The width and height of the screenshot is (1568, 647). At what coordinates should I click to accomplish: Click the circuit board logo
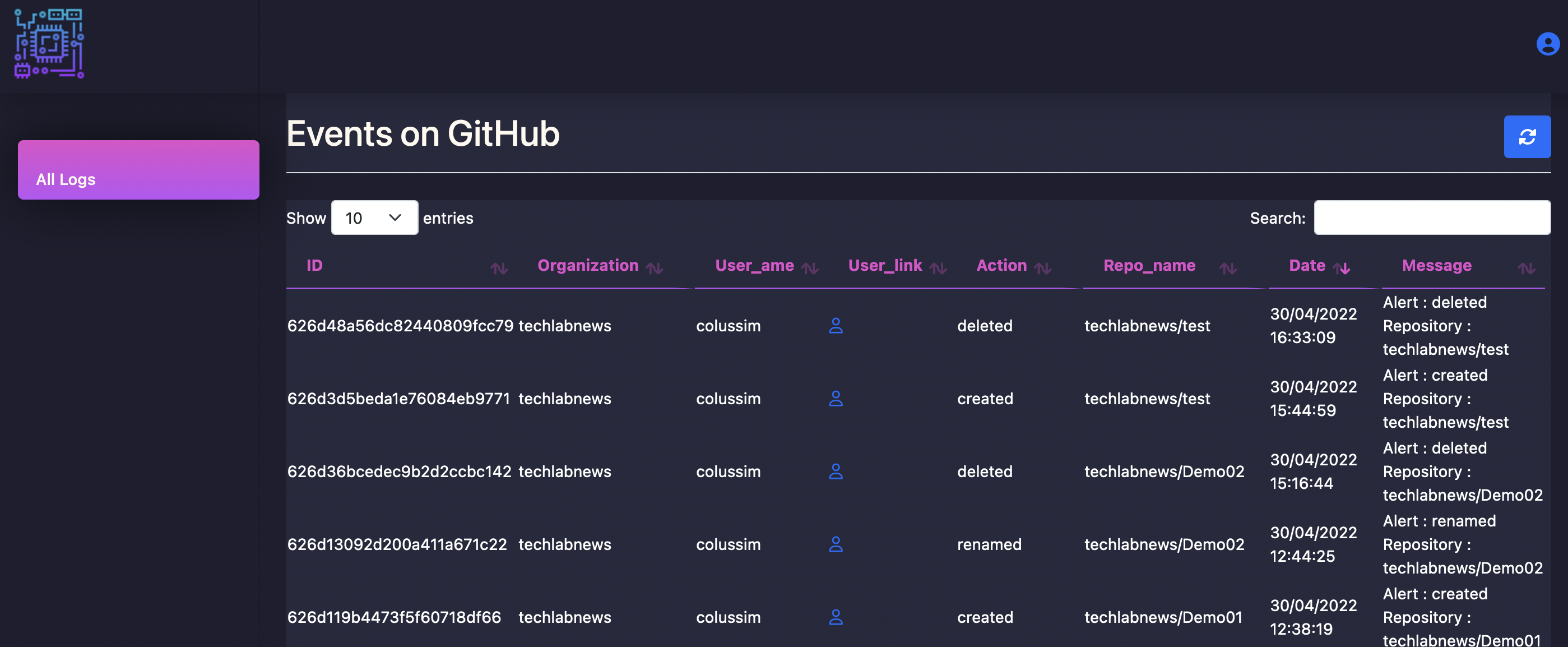tap(49, 44)
